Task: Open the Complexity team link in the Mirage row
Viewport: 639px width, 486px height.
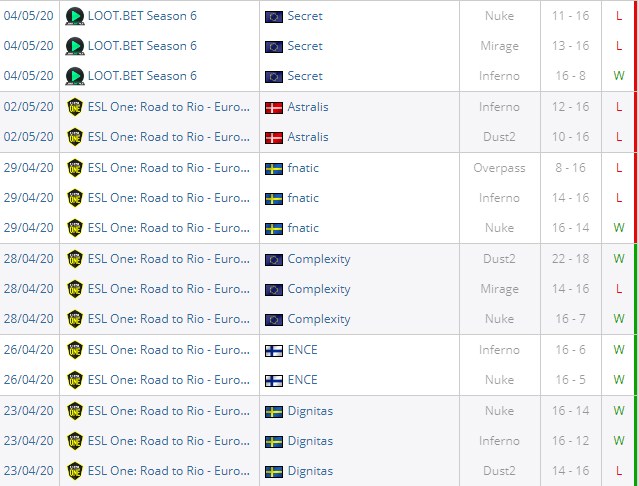Action: (319, 289)
